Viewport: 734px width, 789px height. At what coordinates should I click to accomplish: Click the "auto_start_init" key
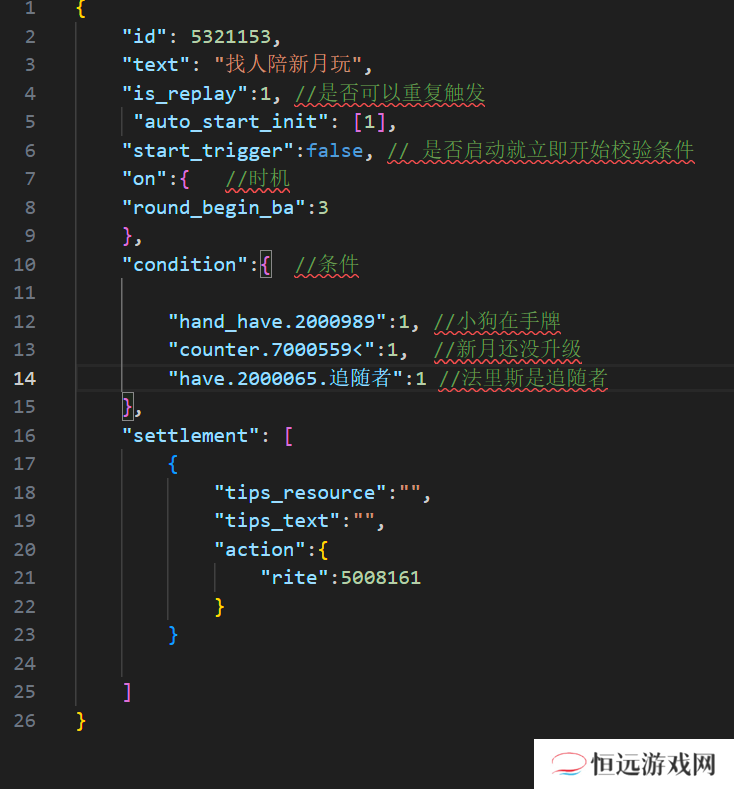(x=231, y=122)
